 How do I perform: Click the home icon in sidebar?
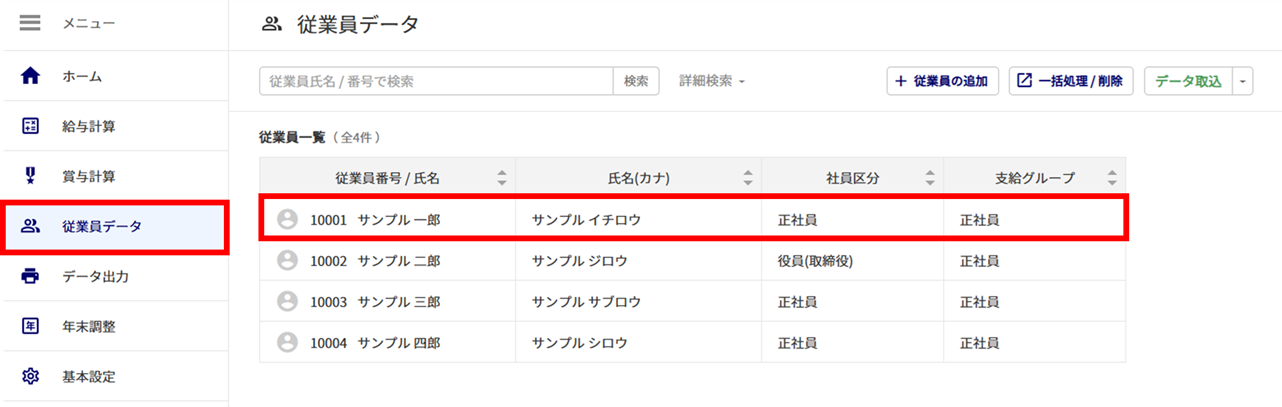pos(31,76)
